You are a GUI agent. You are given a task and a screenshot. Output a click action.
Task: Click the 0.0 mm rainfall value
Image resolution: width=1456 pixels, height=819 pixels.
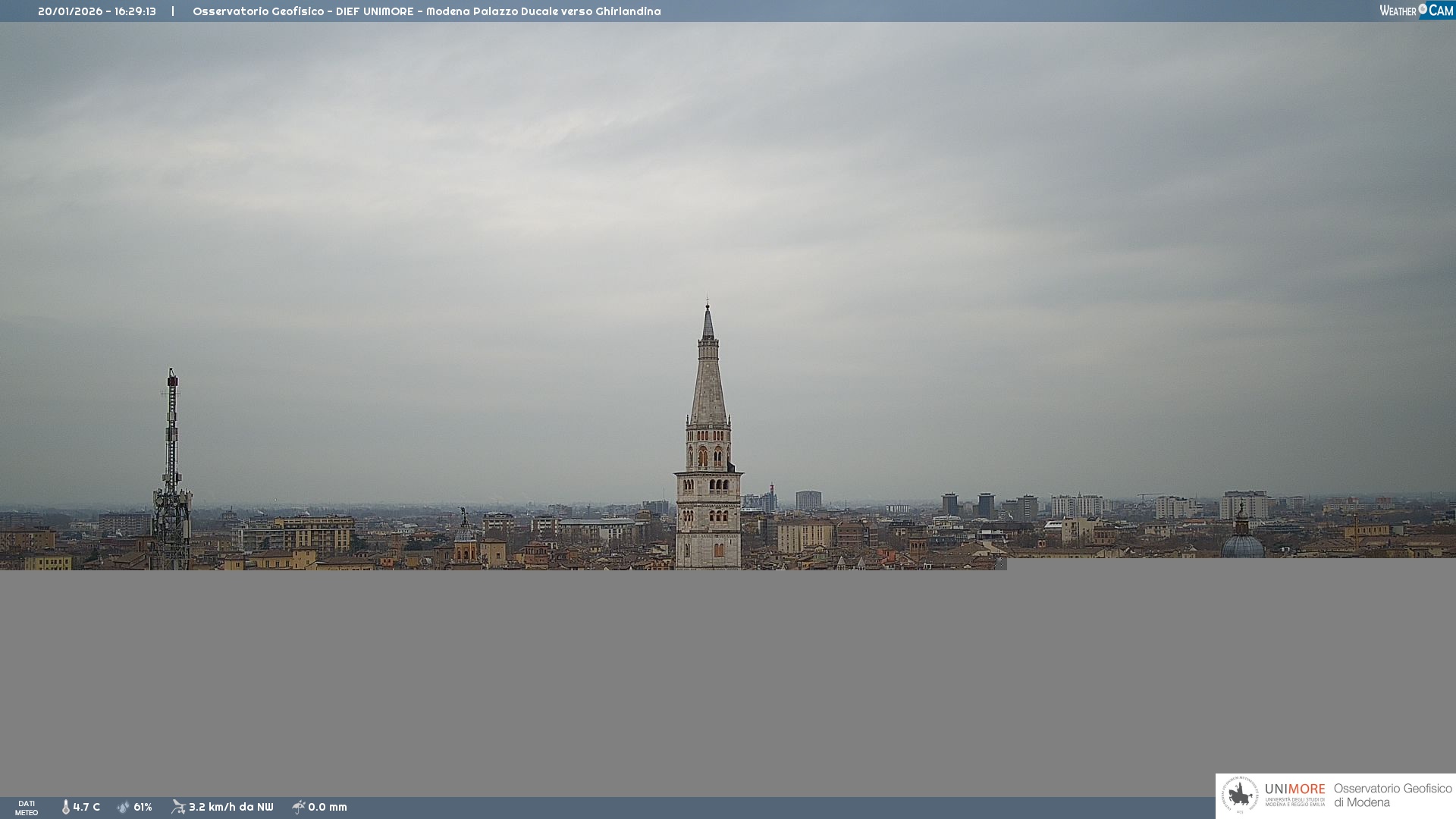(x=328, y=807)
